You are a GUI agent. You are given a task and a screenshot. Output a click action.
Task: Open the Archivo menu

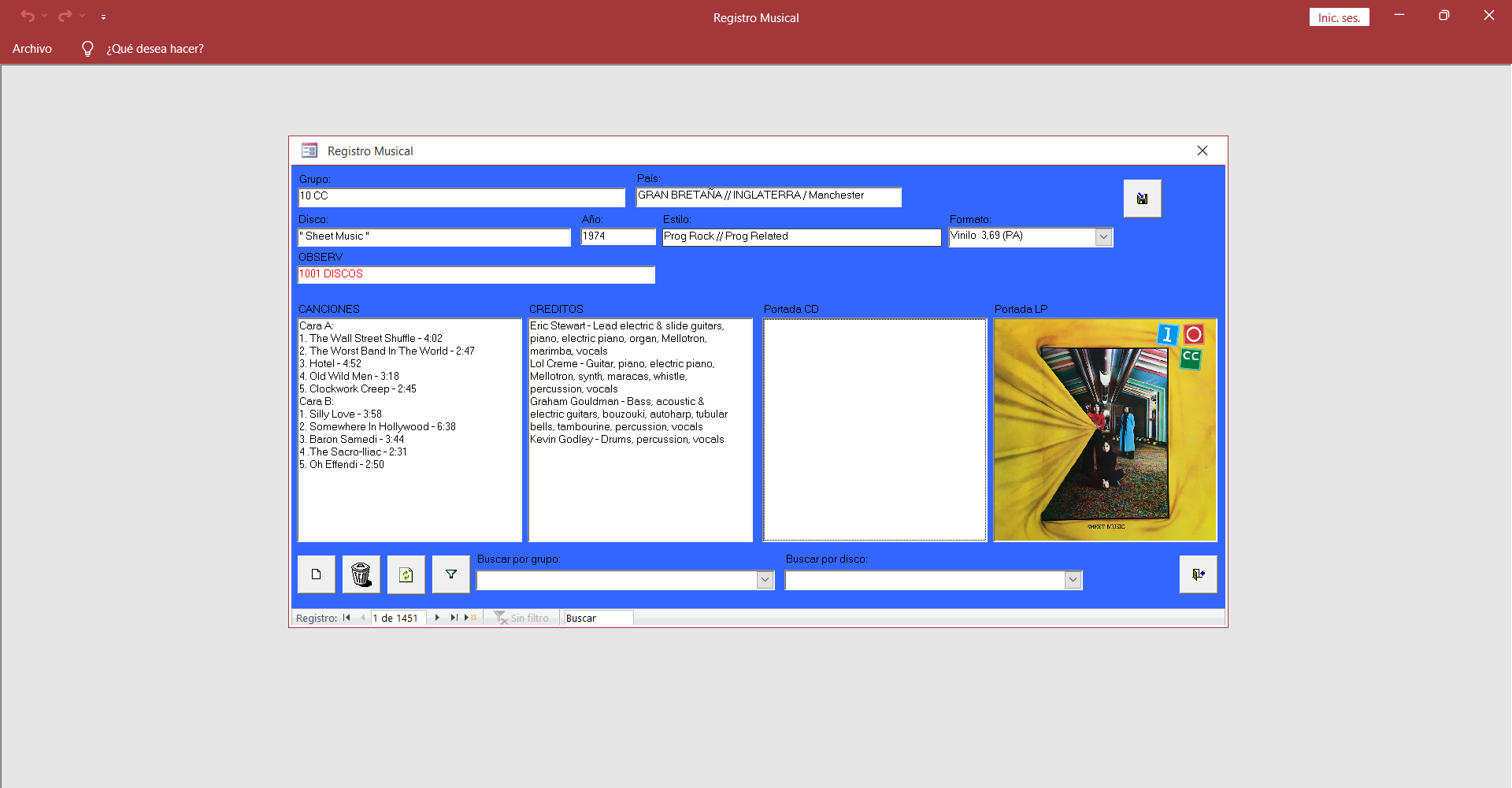click(x=32, y=49)
